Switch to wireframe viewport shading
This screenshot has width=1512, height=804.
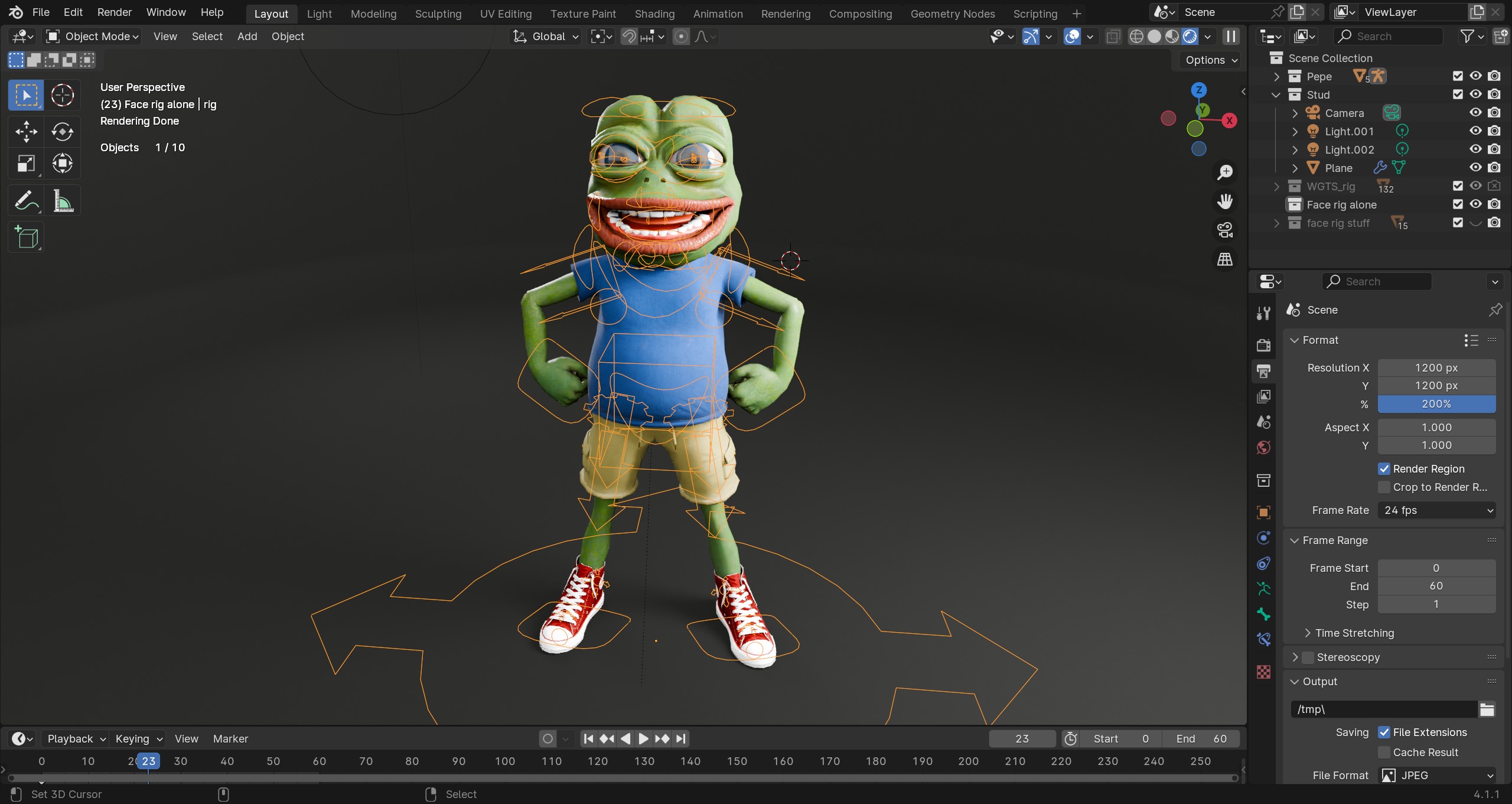point(1136,37)
